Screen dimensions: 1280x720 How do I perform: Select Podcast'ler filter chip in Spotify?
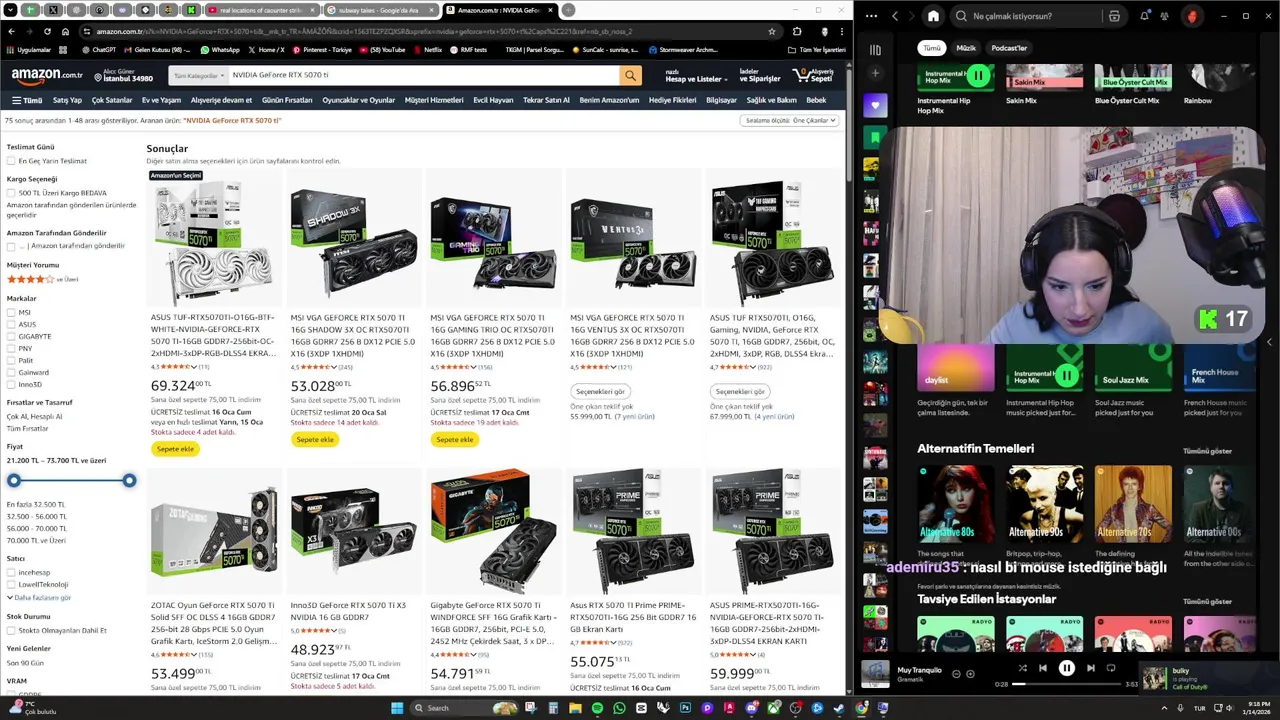pos(1009,48)
